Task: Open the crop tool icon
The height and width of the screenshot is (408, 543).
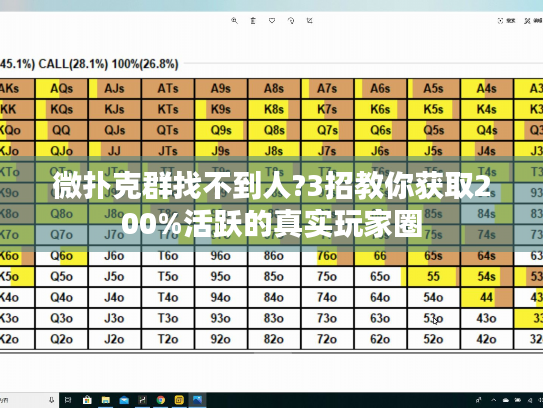Action: coord(310,21)
